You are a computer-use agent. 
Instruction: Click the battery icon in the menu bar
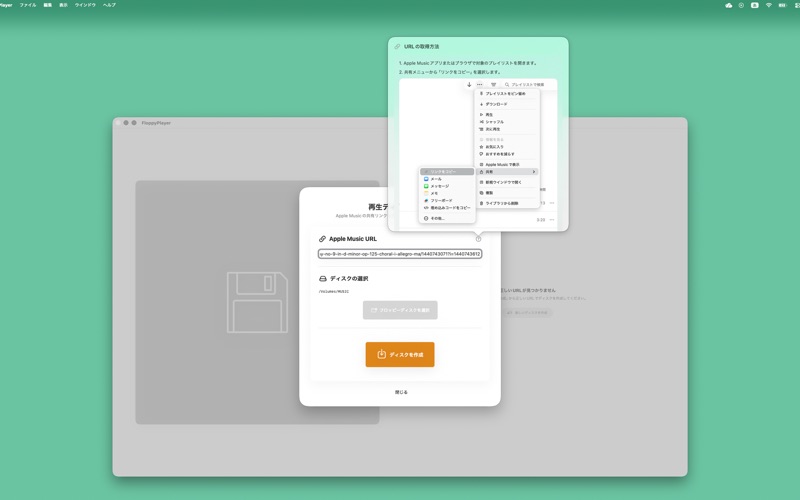click(x=782, y=5)
